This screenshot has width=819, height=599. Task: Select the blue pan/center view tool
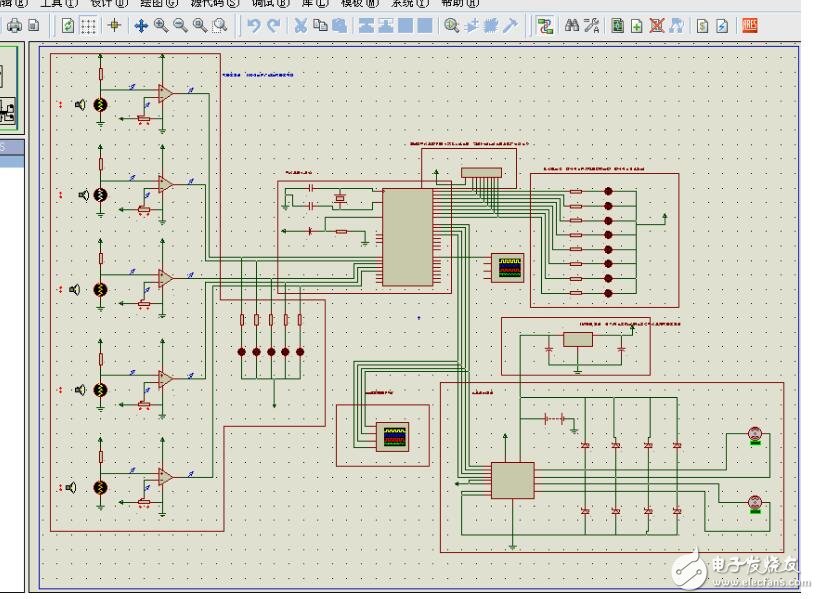[141, 26]
